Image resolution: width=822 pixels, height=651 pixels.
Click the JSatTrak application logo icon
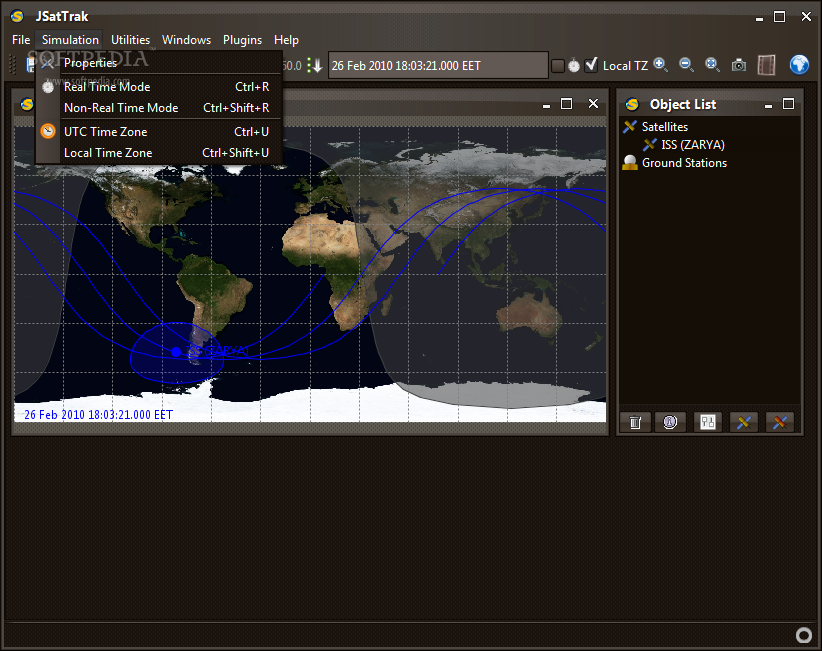[17, 16]
